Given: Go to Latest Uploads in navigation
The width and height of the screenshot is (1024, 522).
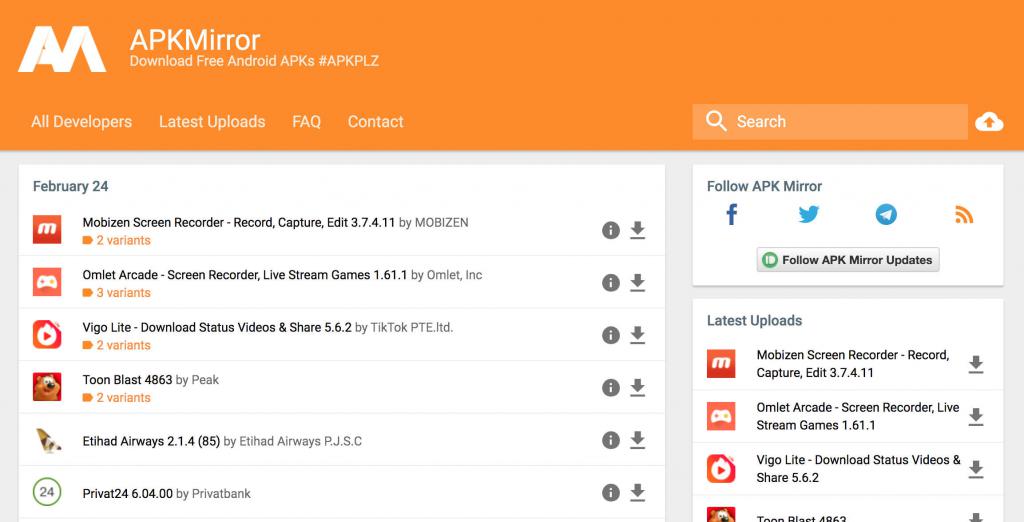Looking at the screenshot, I should click(x=212, y=122).
